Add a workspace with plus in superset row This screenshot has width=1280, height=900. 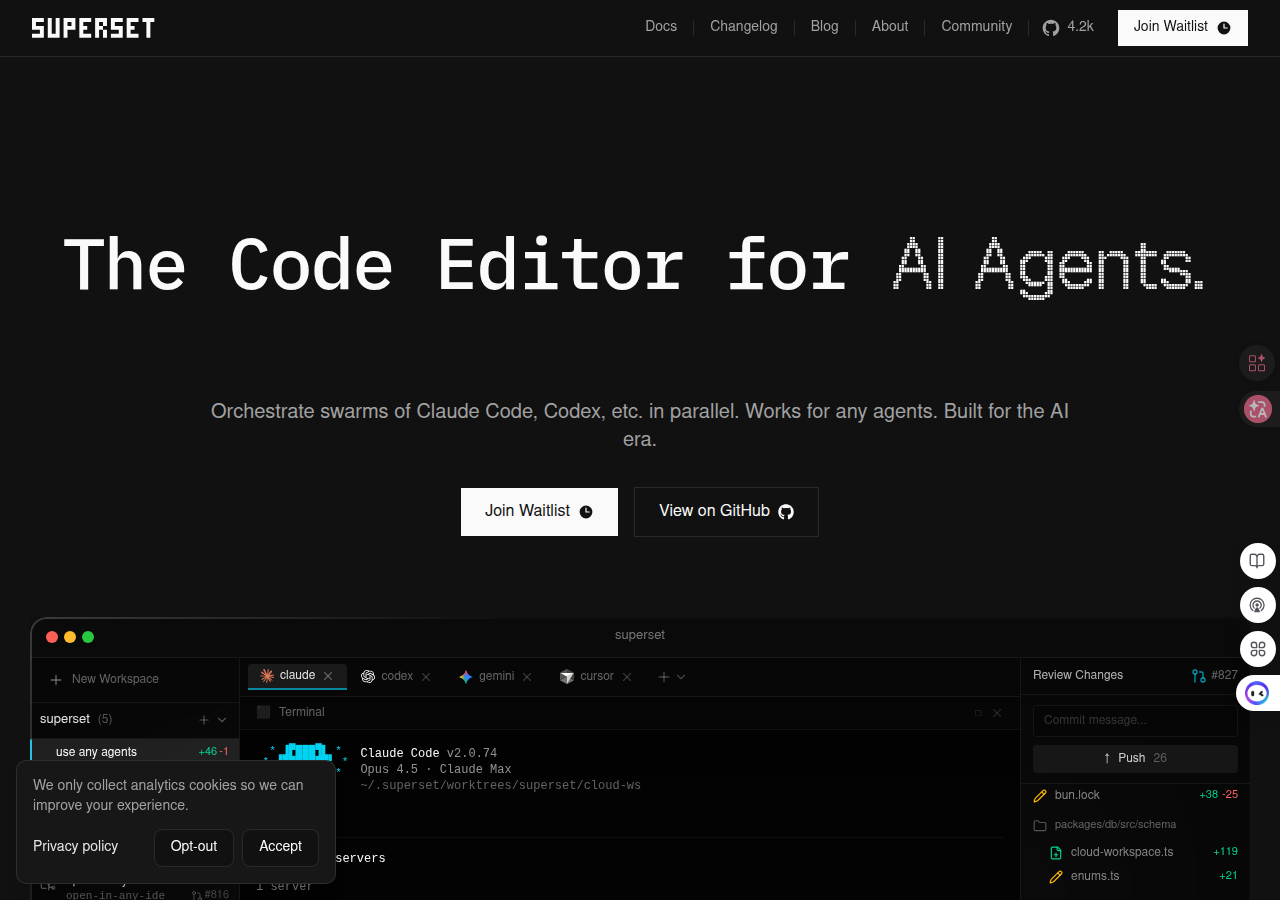[204, 720]
